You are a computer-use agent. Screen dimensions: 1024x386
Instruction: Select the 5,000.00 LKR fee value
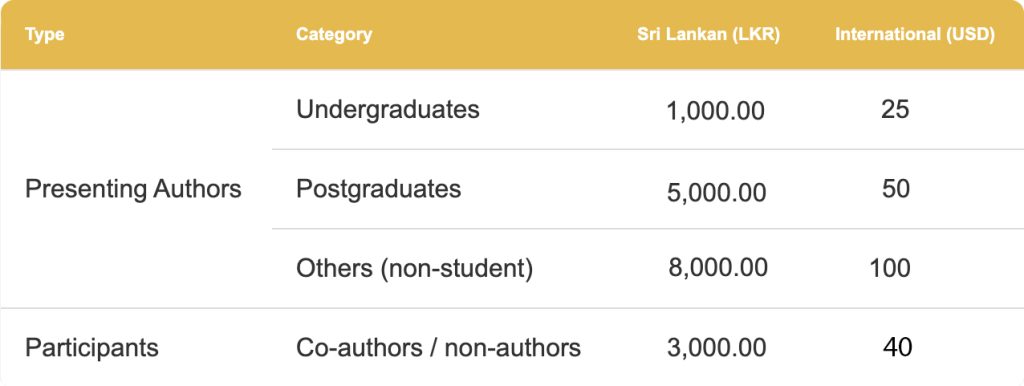tap(716, 193)
